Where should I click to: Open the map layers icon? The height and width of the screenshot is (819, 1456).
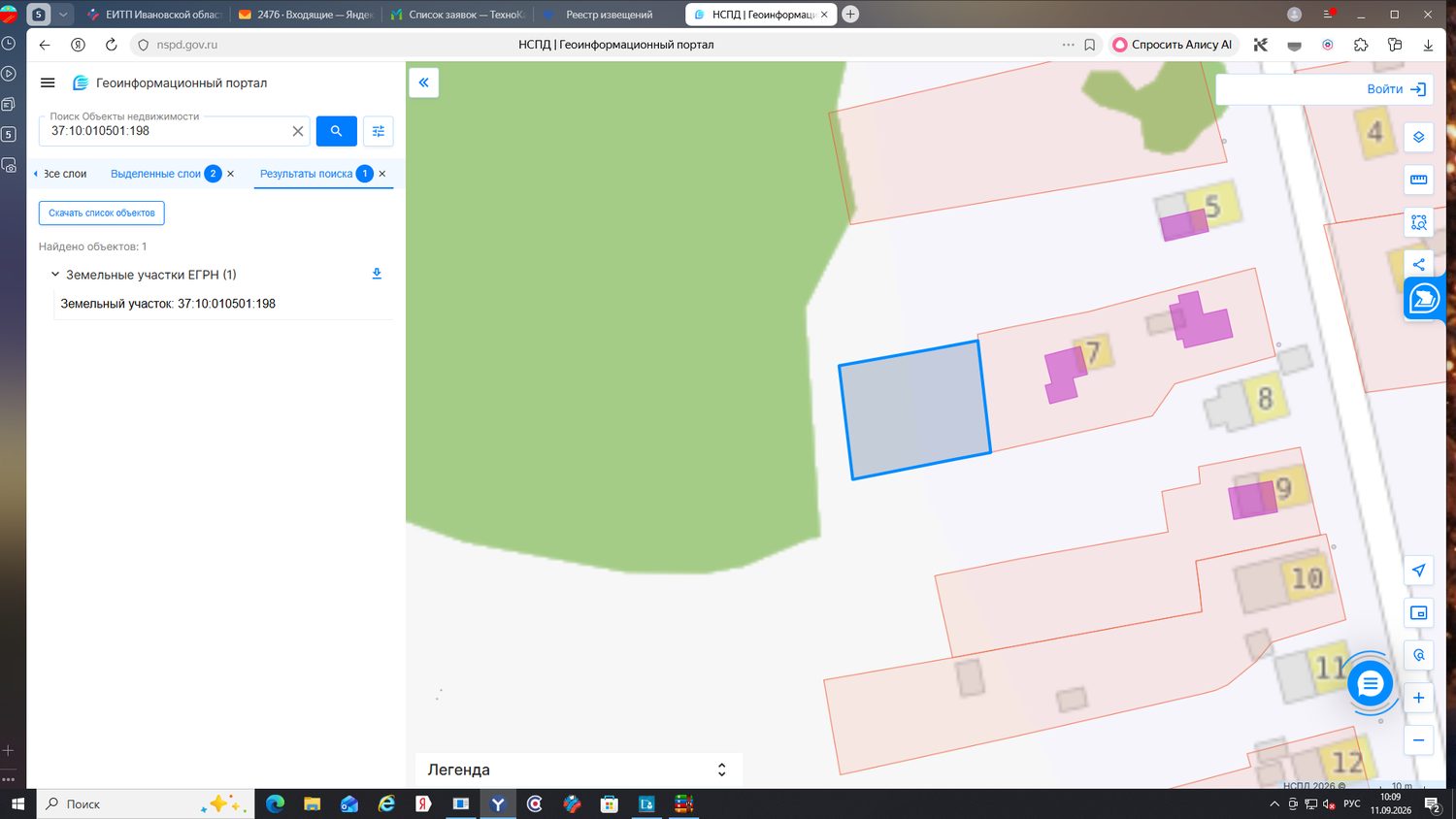1418,137
